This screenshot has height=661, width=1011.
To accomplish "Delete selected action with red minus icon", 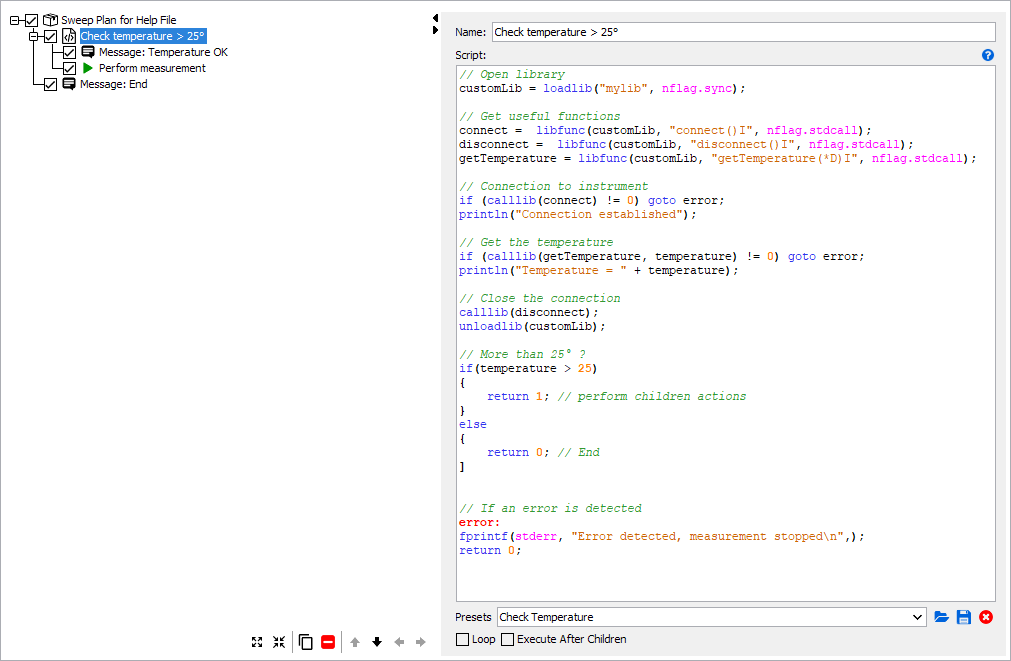I will pyautogui.click(x=328, y=642).
